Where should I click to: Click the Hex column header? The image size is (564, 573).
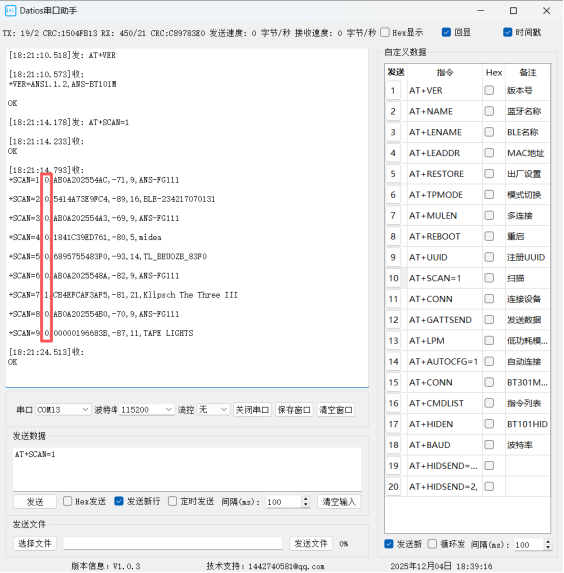(x=494, y=72)
